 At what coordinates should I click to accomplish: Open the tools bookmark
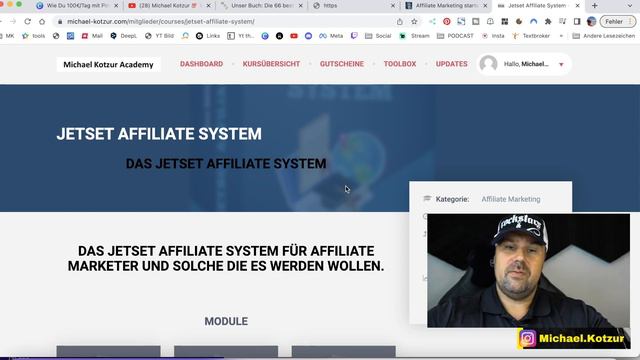pyautogui.click(x=33, y=36)
